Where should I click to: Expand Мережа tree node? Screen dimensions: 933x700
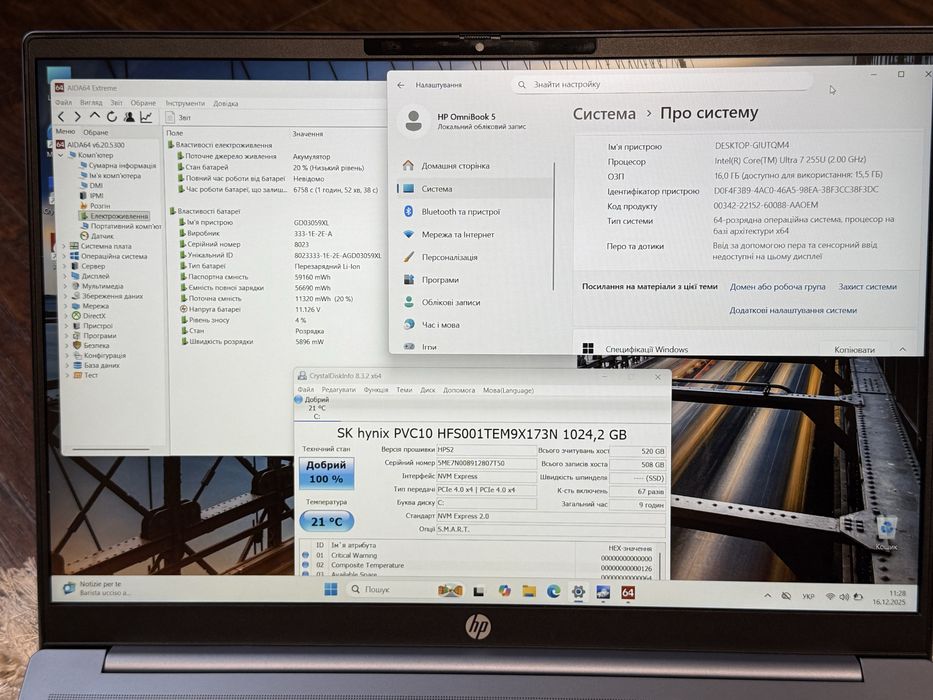64,306
